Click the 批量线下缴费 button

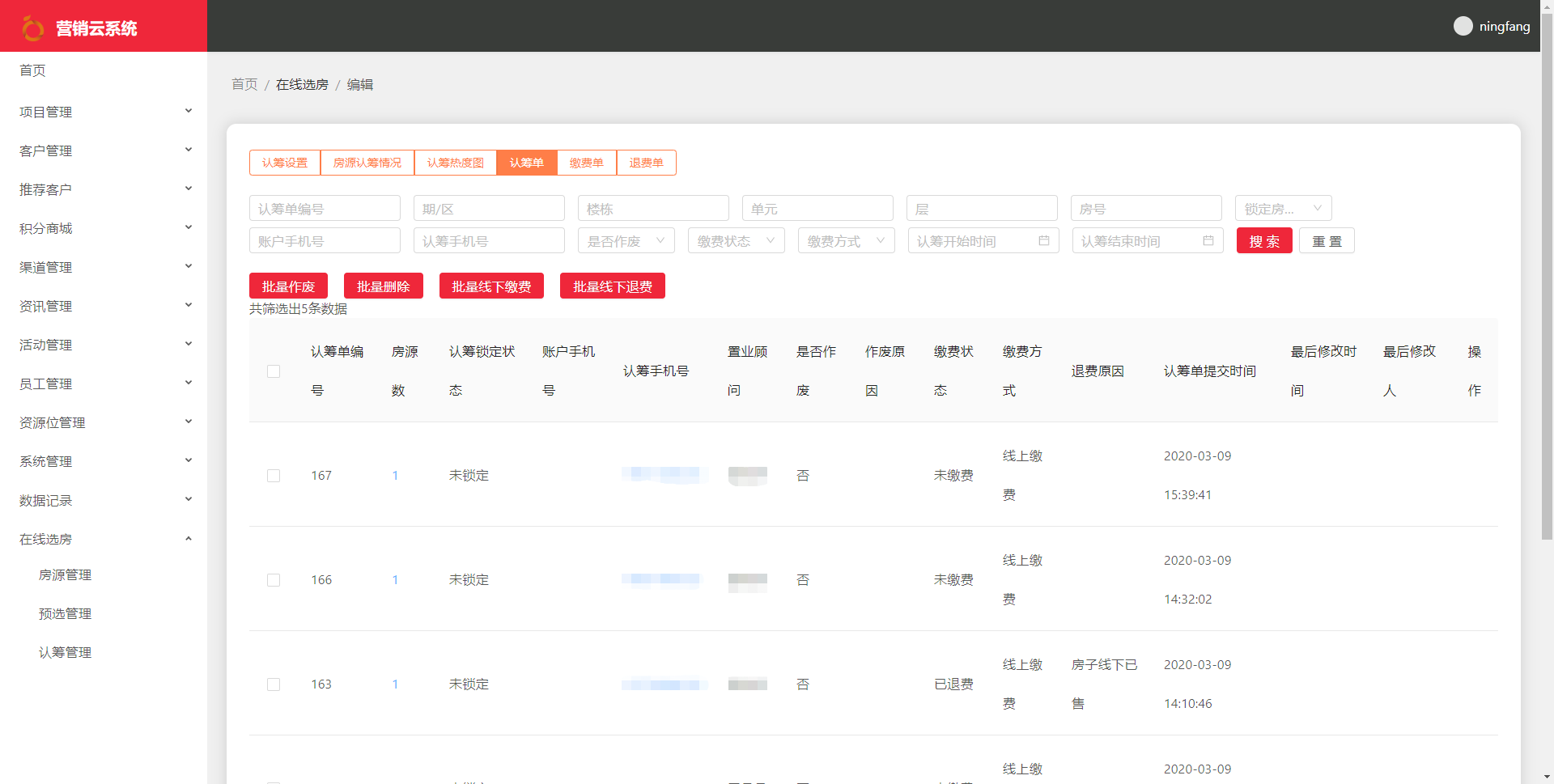(x=491, y=286)
